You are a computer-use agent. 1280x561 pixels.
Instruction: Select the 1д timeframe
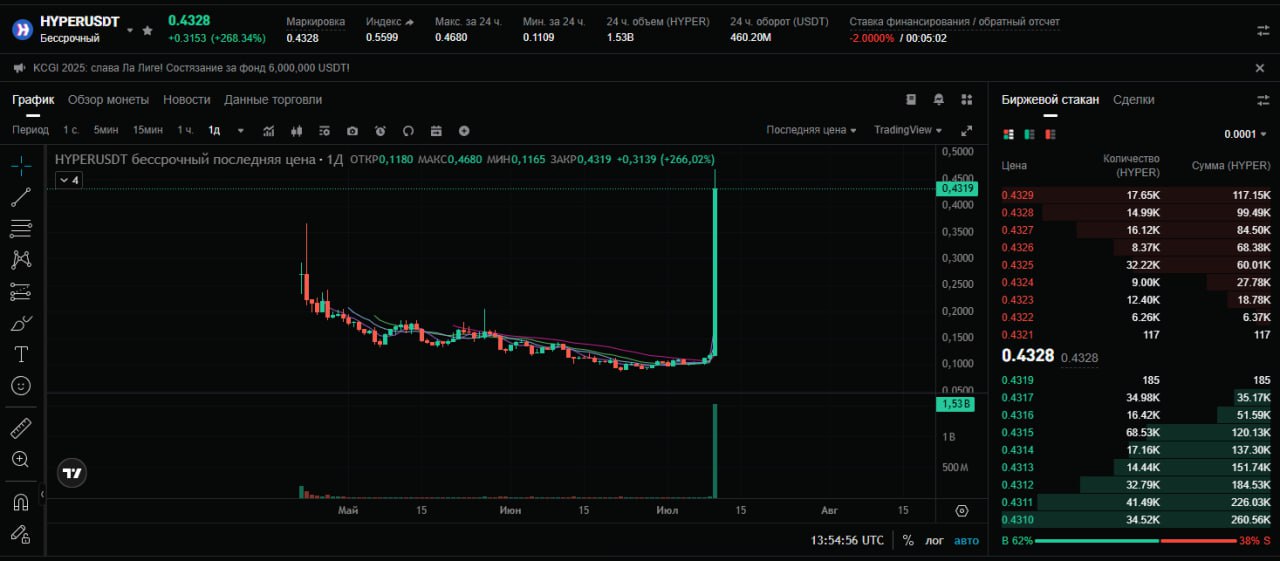pos(214,130)
